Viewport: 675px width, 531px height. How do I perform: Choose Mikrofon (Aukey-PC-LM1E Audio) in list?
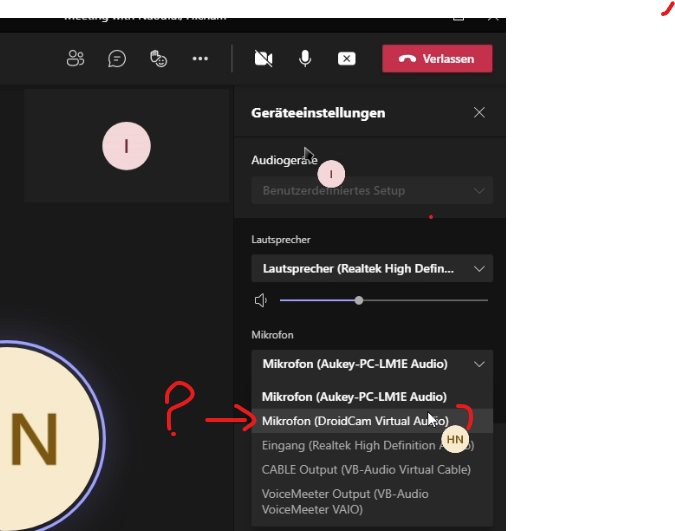354,397
